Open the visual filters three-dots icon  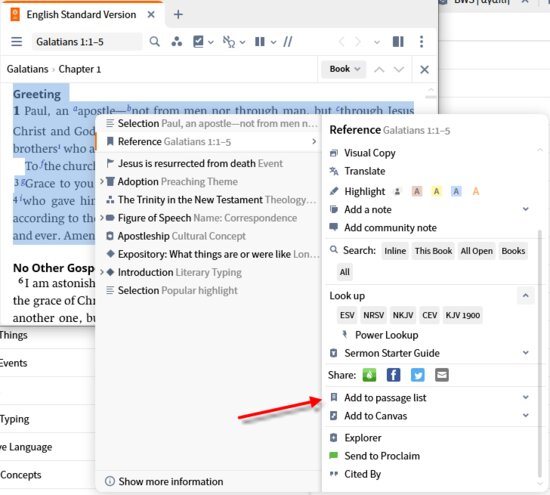(176, 42)
